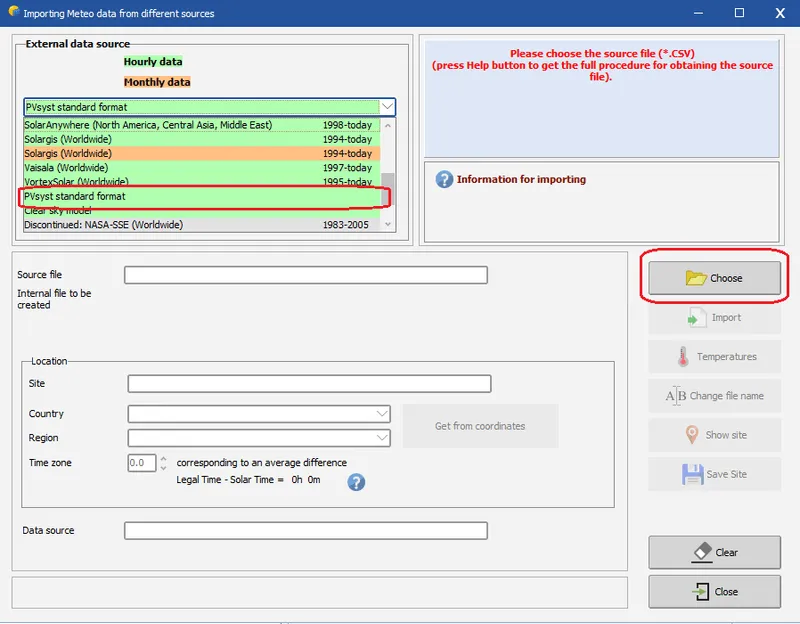
Task: Click the time zone help question icon
Action: coord(356,482)
